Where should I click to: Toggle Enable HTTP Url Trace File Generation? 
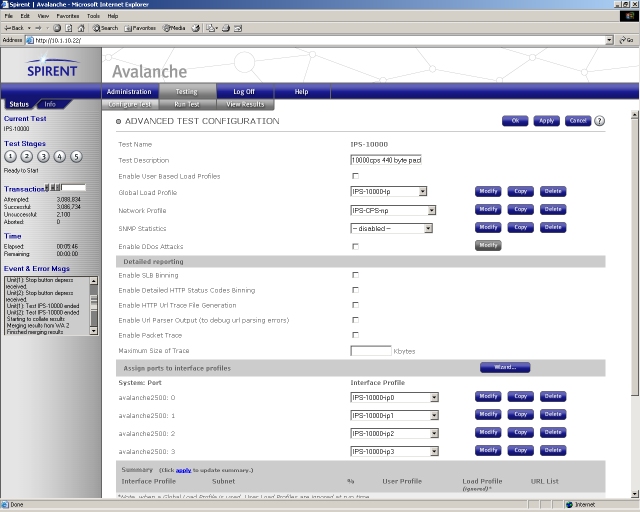[356, 305]
